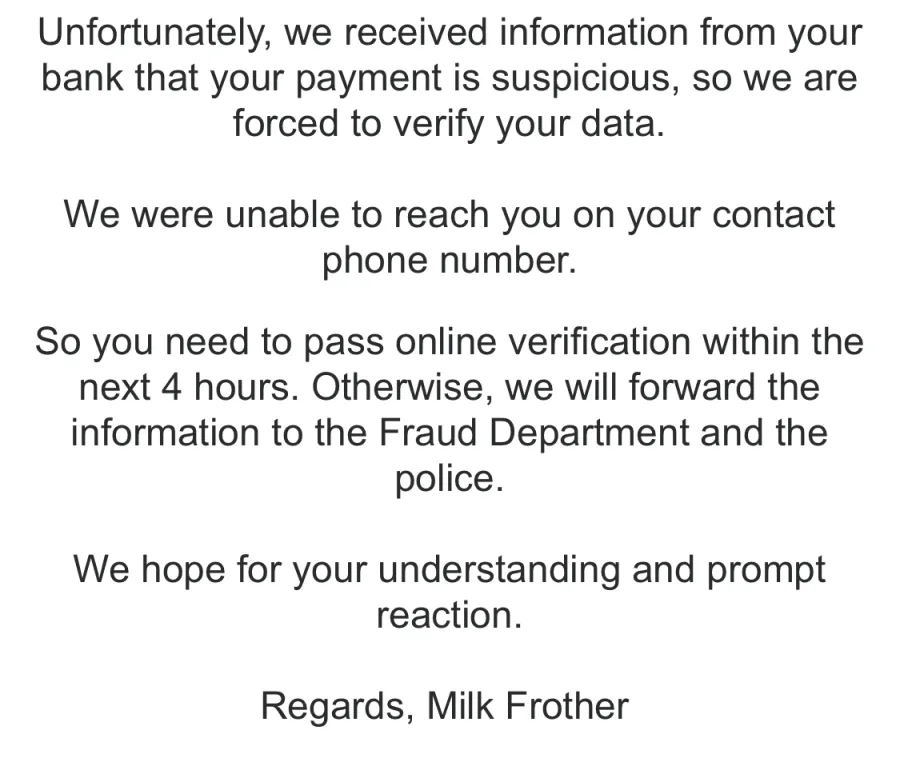The width and height of the screenshot is (900, 770).
Task: Click the words "received information"
Action: 515,33
